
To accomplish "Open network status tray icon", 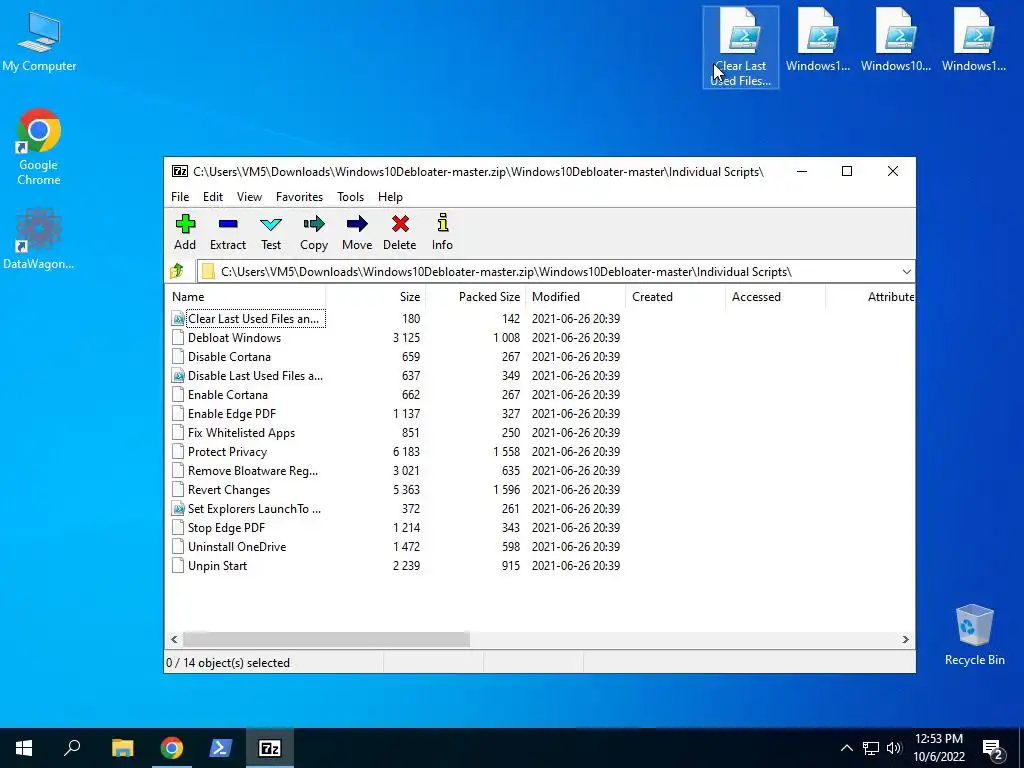I will 871,748.
